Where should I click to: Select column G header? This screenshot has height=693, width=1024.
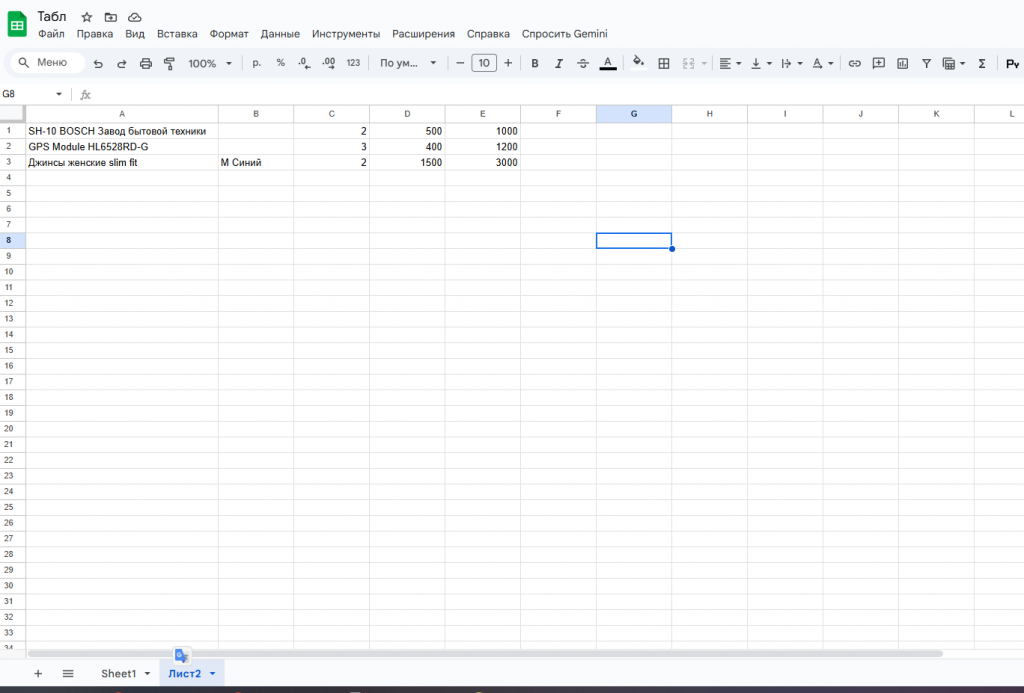(x=633, y=114)
